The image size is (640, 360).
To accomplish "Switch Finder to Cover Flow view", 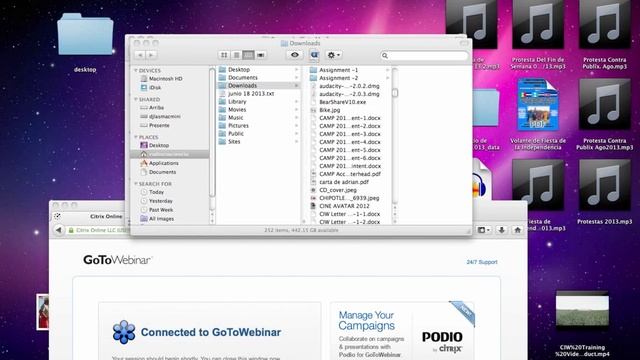I will (261, 55).
